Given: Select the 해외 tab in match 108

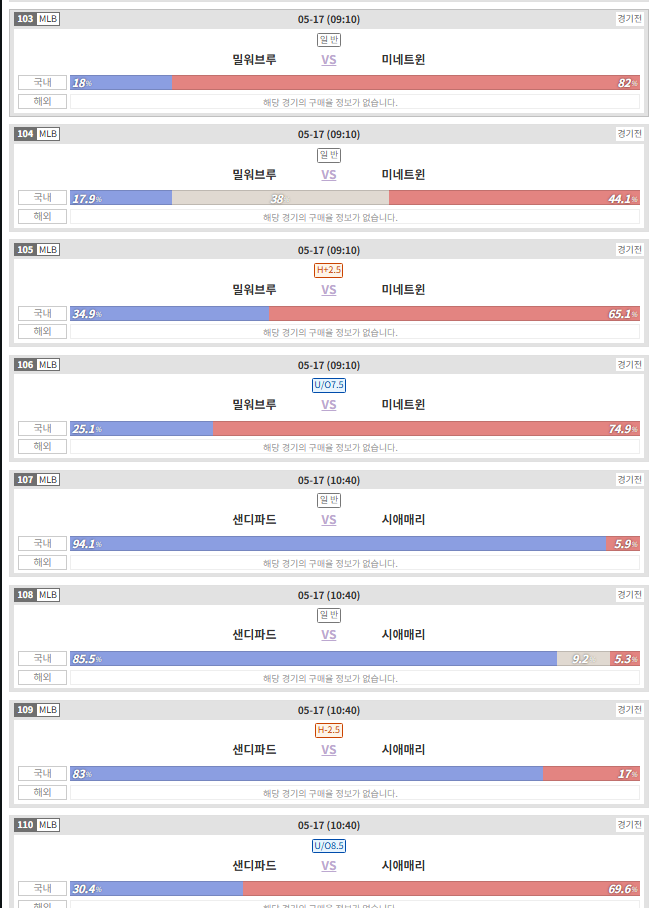Looking at the screenshot, I should (x=42, y=678).
